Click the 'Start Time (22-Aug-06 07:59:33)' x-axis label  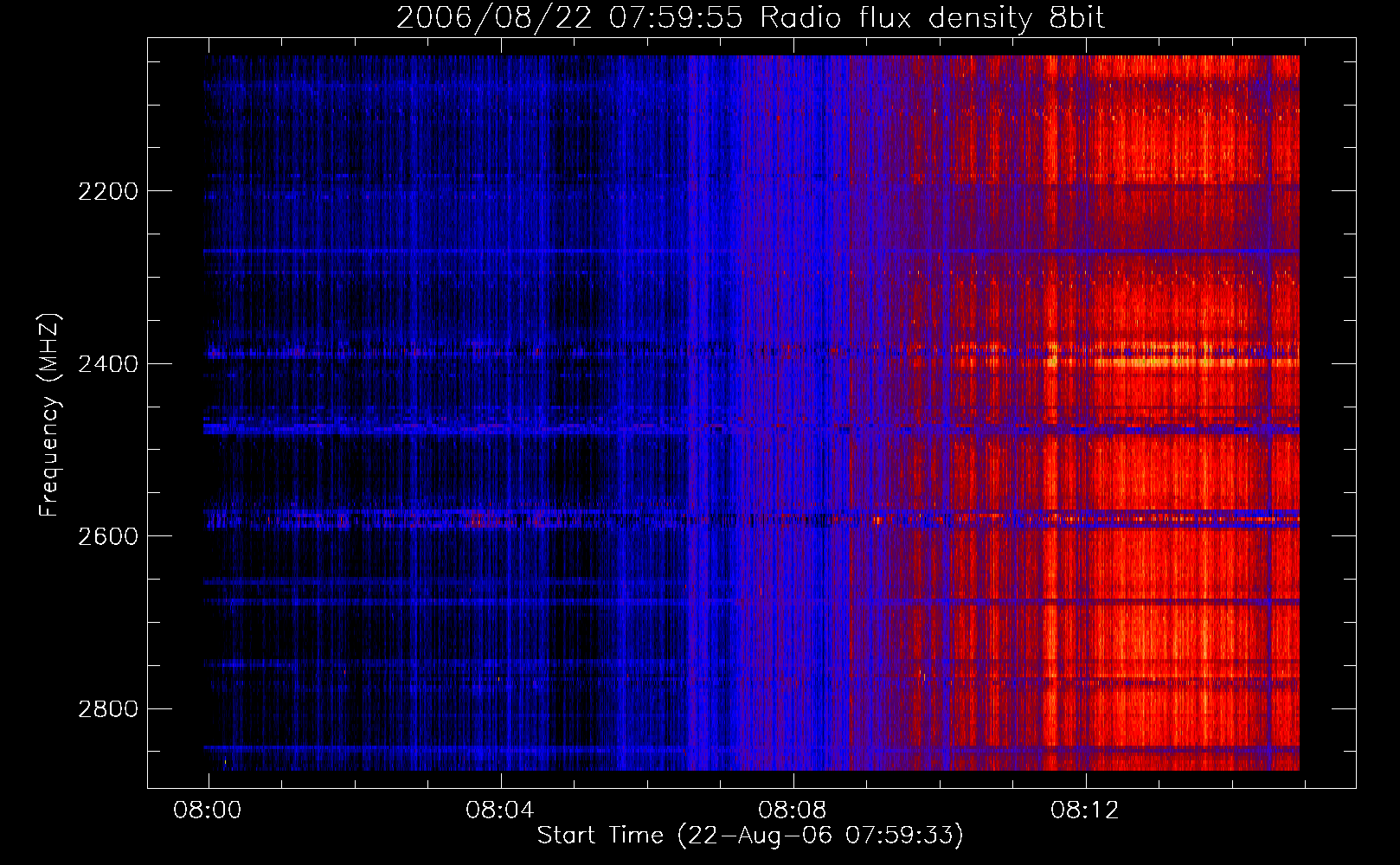pos(750,836)
